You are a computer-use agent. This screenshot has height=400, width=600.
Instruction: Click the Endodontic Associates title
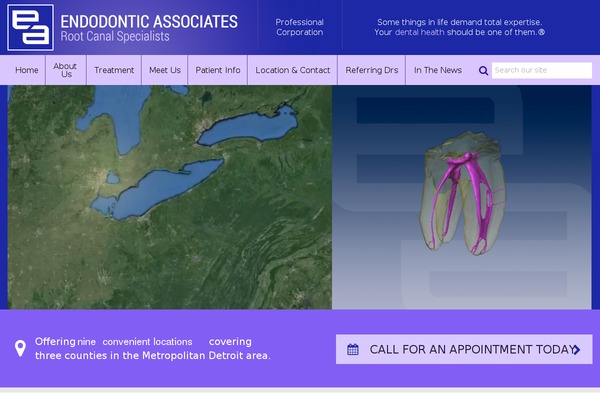[x=149, y=22]
